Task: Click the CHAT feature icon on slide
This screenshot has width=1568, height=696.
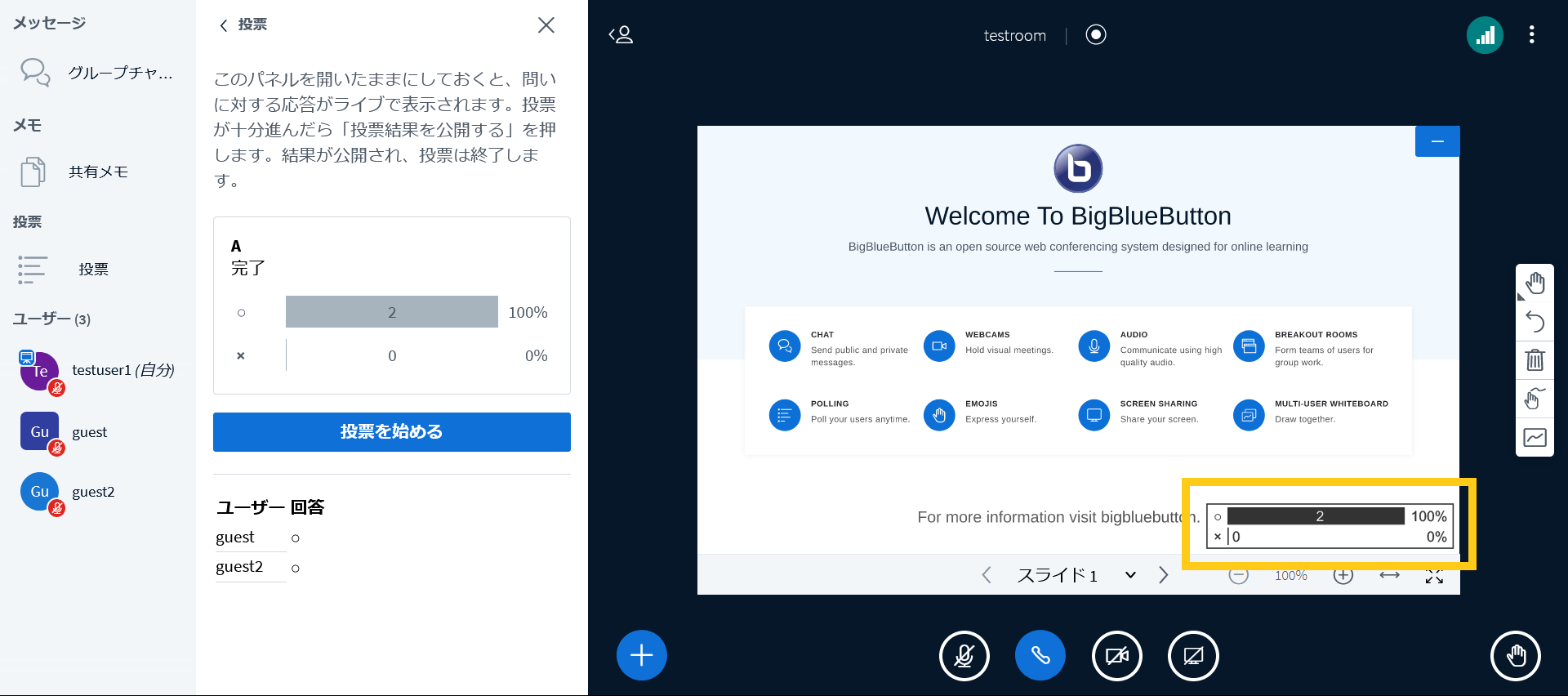Action: point(785,346)
